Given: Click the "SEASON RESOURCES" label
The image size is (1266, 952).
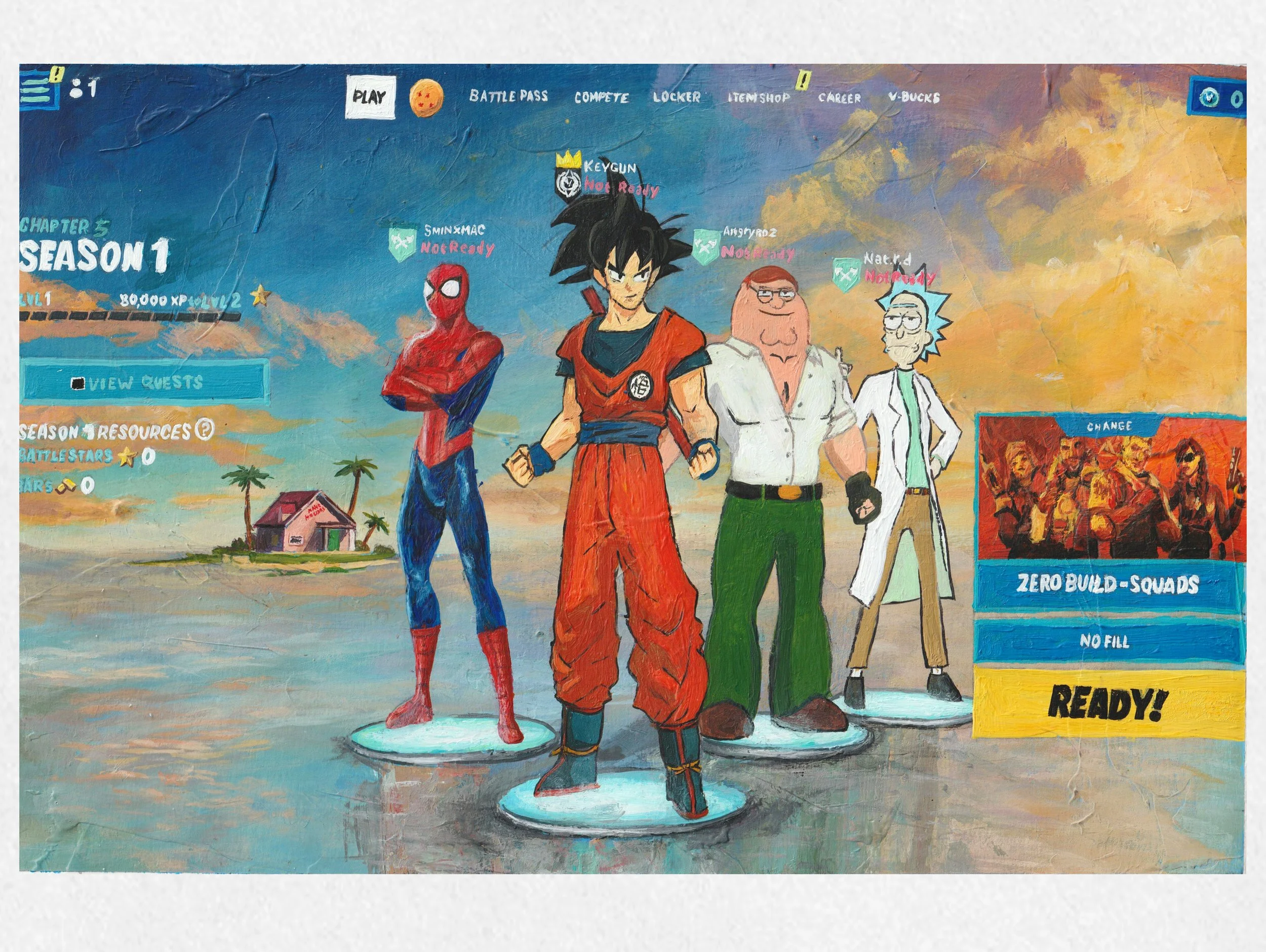Looking at the screenshot, I should coord(105,430).
